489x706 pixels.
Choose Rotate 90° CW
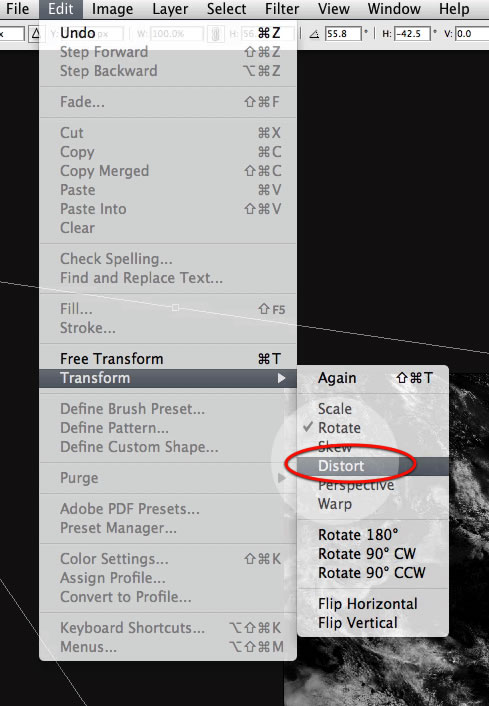pyautogui.click(x=367, y=554)
